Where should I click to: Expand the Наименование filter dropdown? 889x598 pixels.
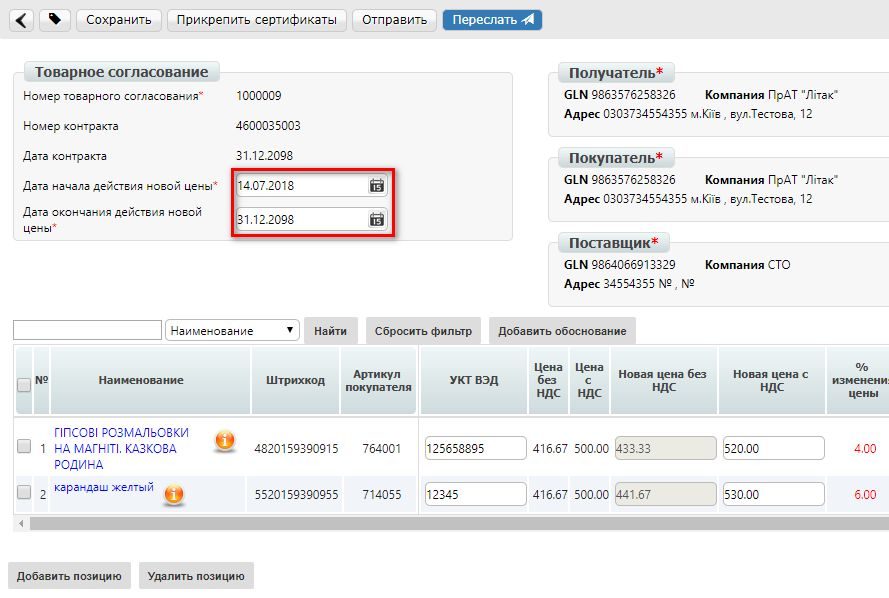coord(232,330)
